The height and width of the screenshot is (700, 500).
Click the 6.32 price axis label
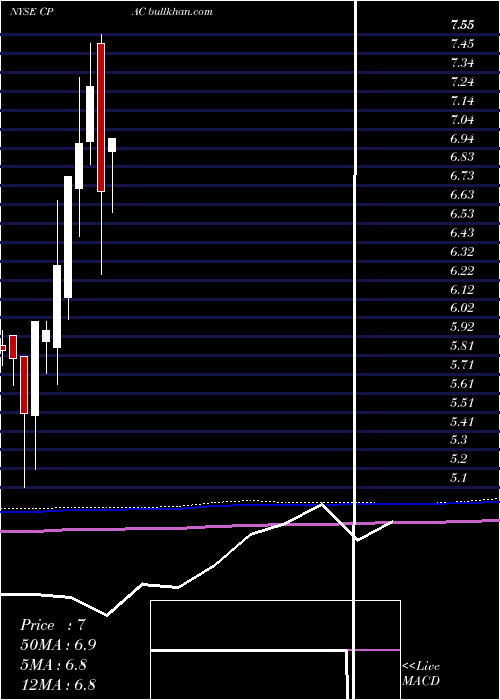462,251
